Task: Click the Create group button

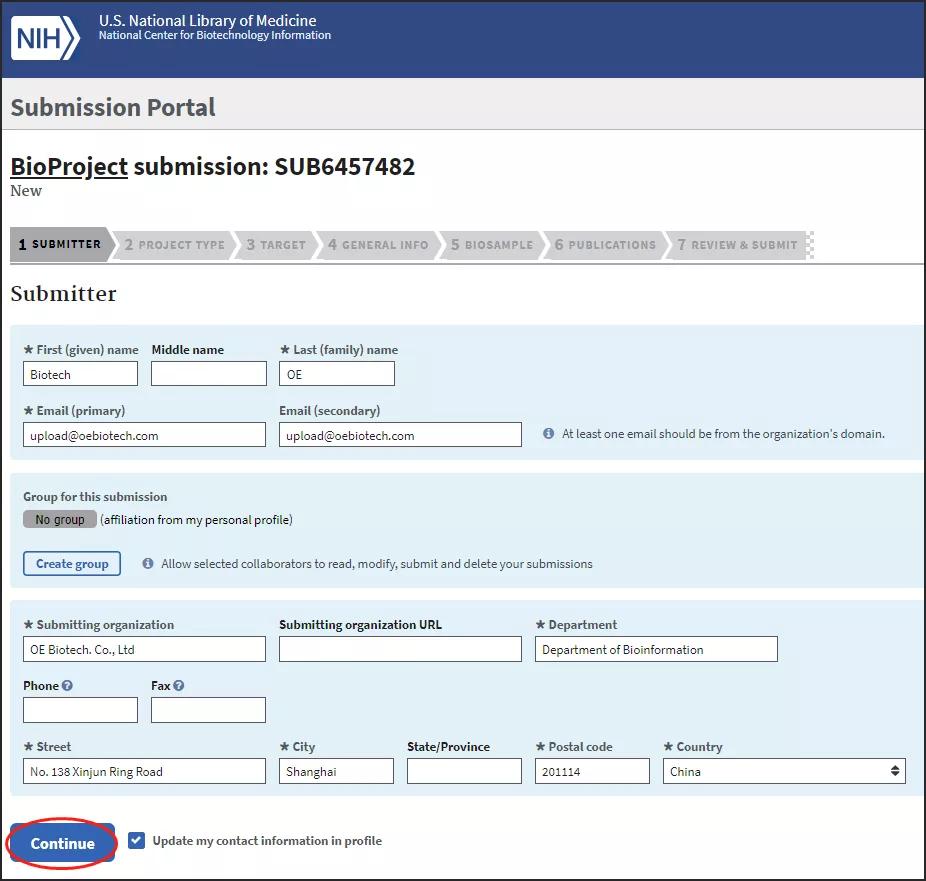Action: pyautogui.click(x=72, y=563)
